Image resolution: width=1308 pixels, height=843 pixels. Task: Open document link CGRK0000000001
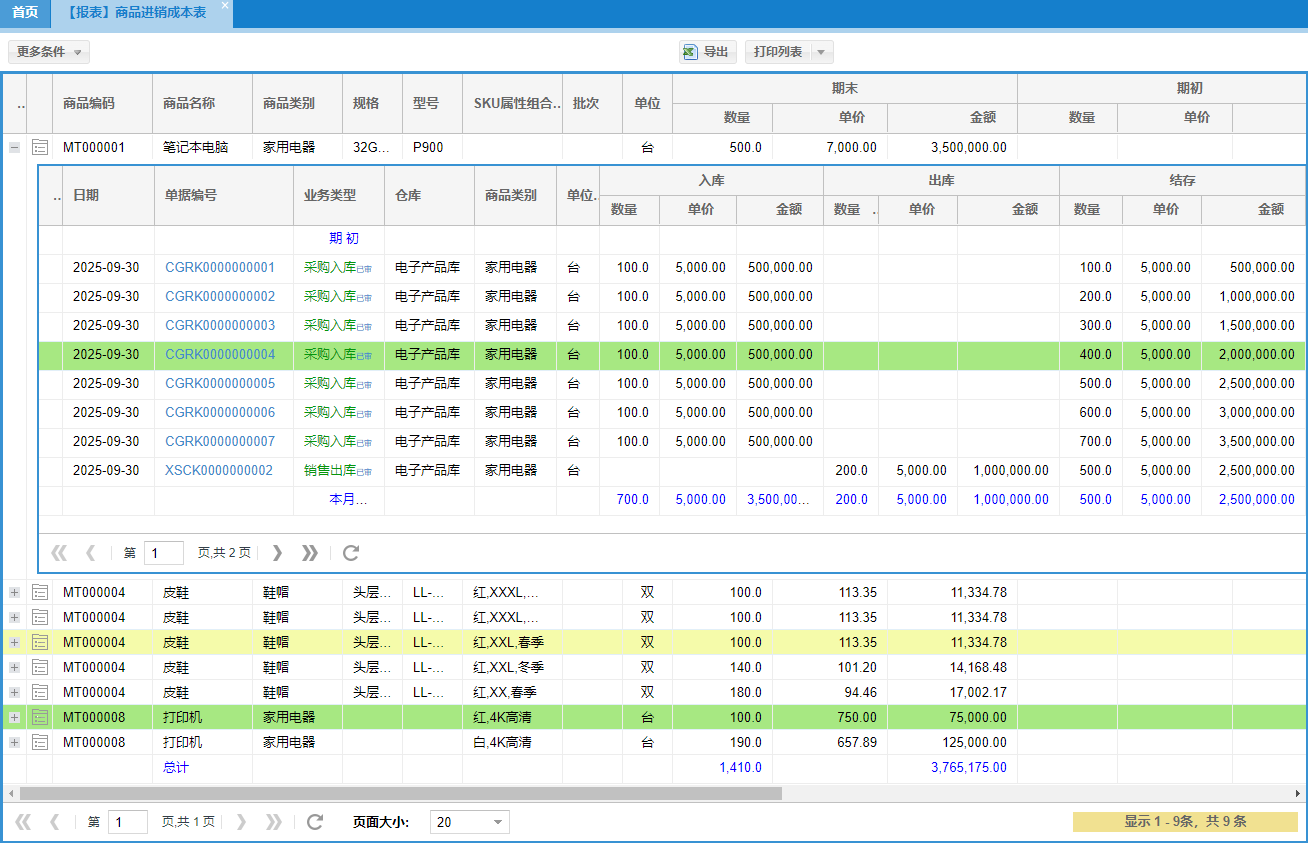(219, 267)
